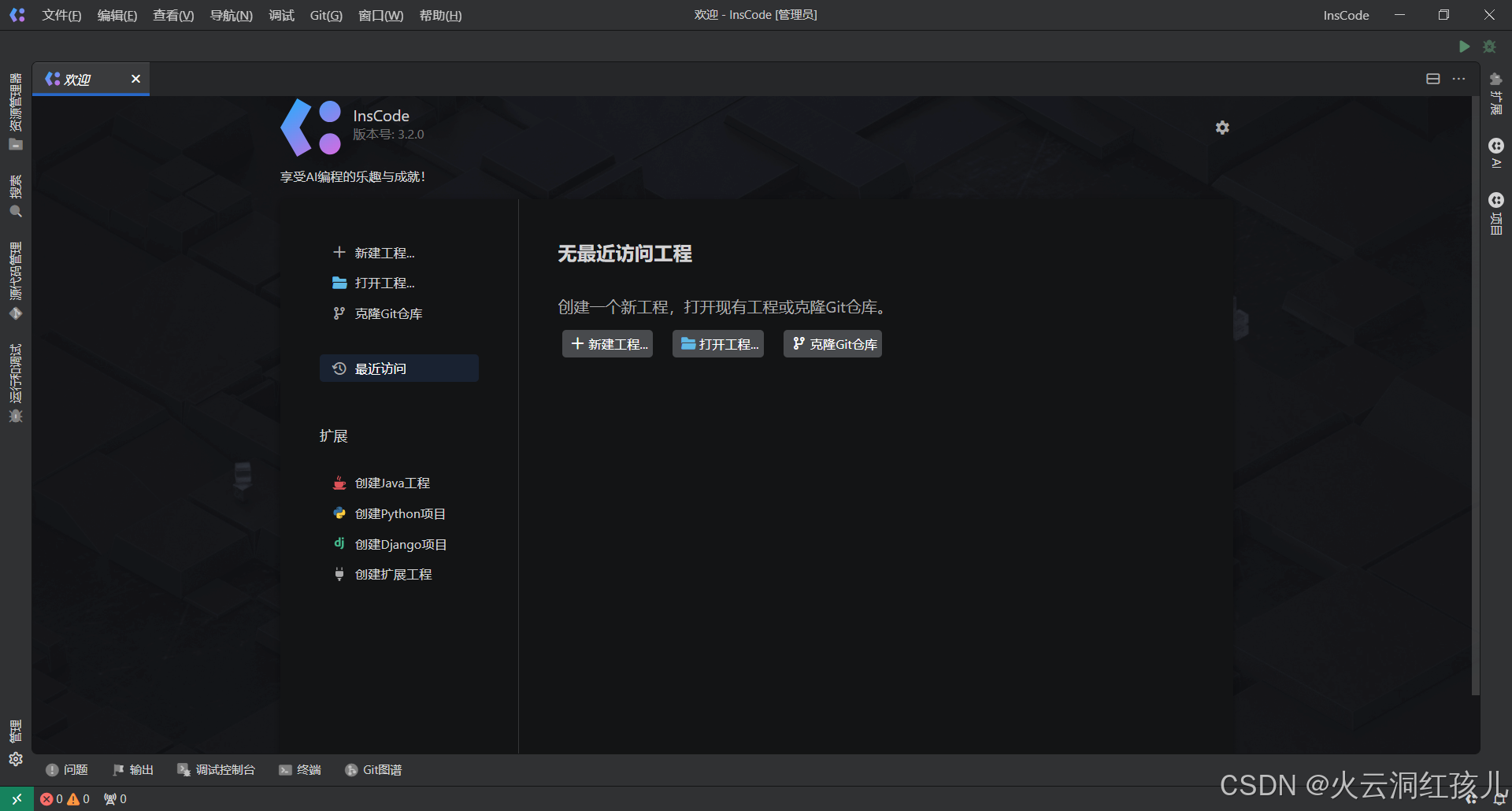This screenshot has width=1512, height=811.
Task: Click the 新建工程 button
Action: 606,343
